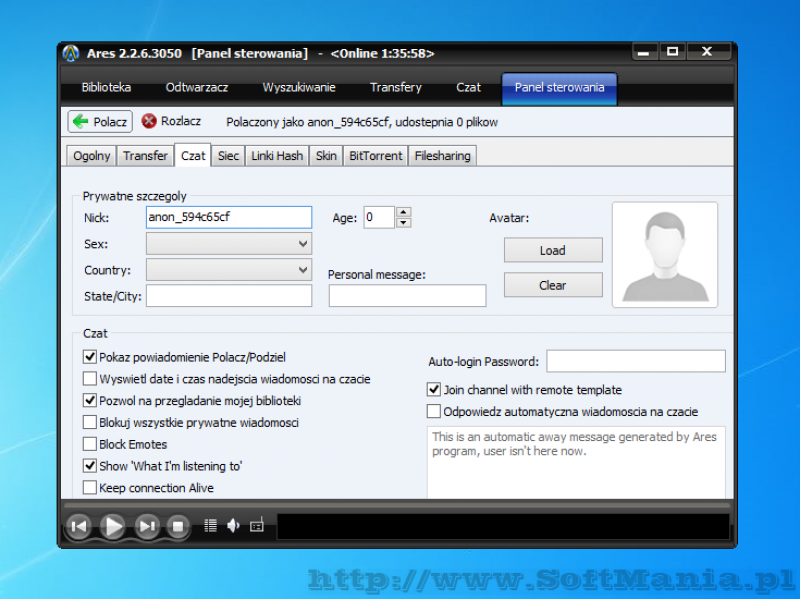
Task: Disable Pokaz powiadomienie Polacz/Podziel checkbox
Action: point(90,357)
